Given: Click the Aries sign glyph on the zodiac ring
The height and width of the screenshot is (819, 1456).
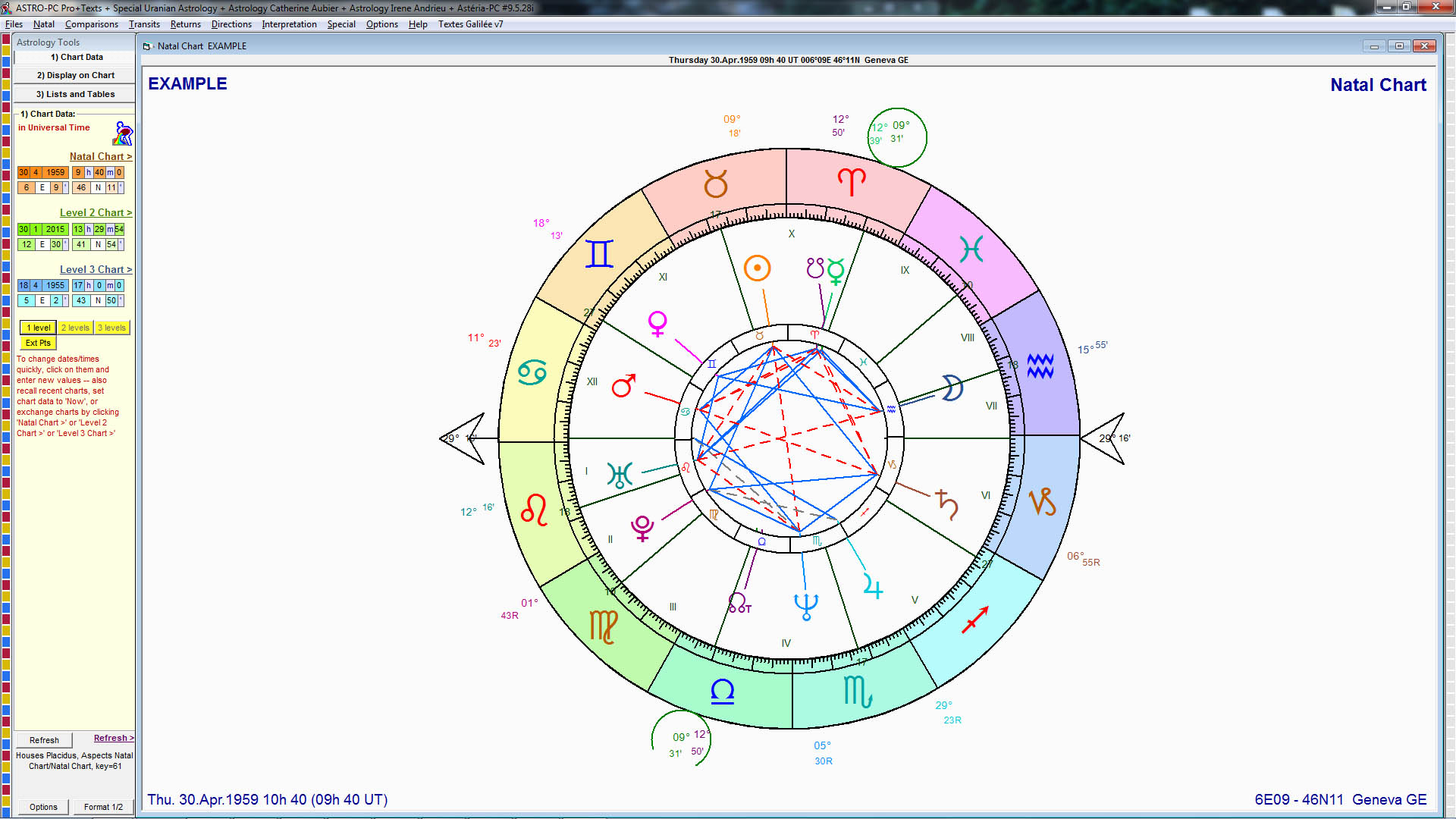Looking at the screenshot, I should tap(852, 181).
